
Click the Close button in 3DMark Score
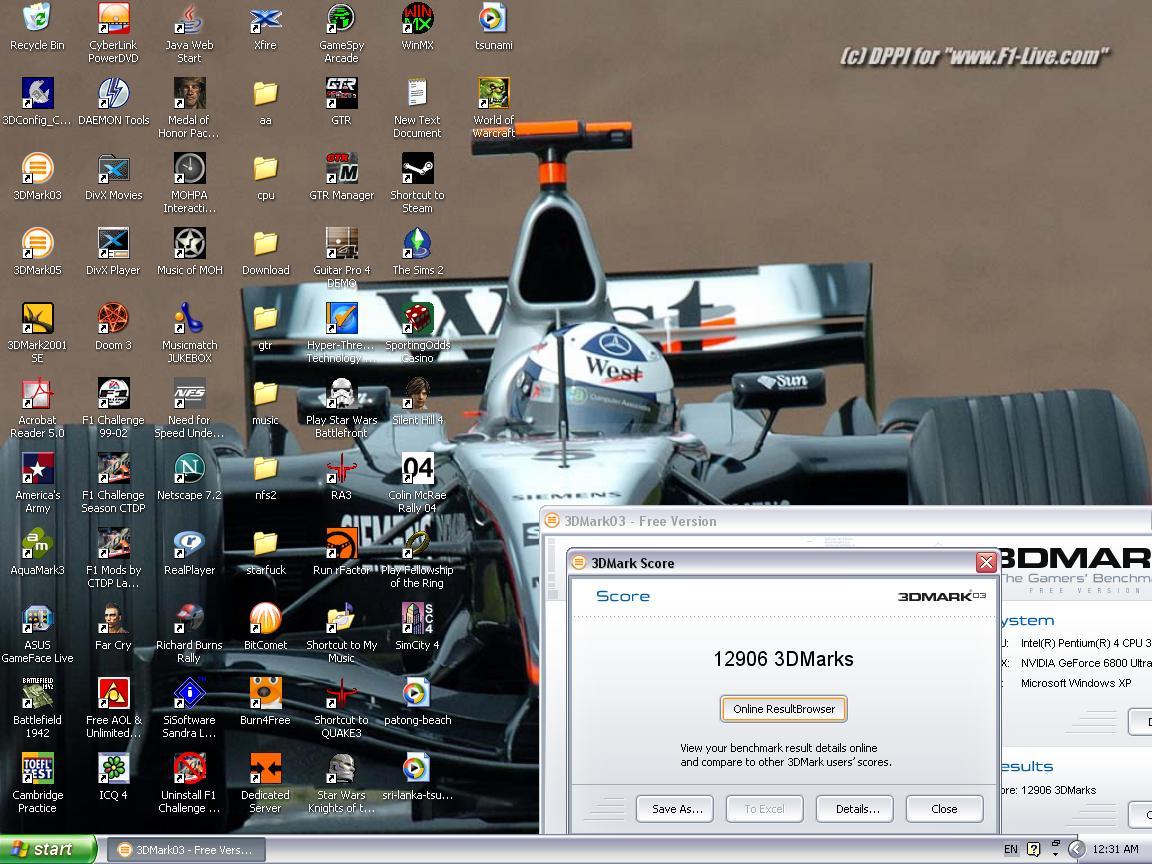(x=944, y=809)
